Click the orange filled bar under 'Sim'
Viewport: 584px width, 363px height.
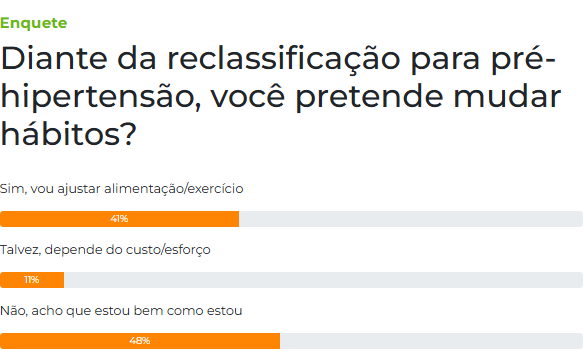(x=119, y=219)
